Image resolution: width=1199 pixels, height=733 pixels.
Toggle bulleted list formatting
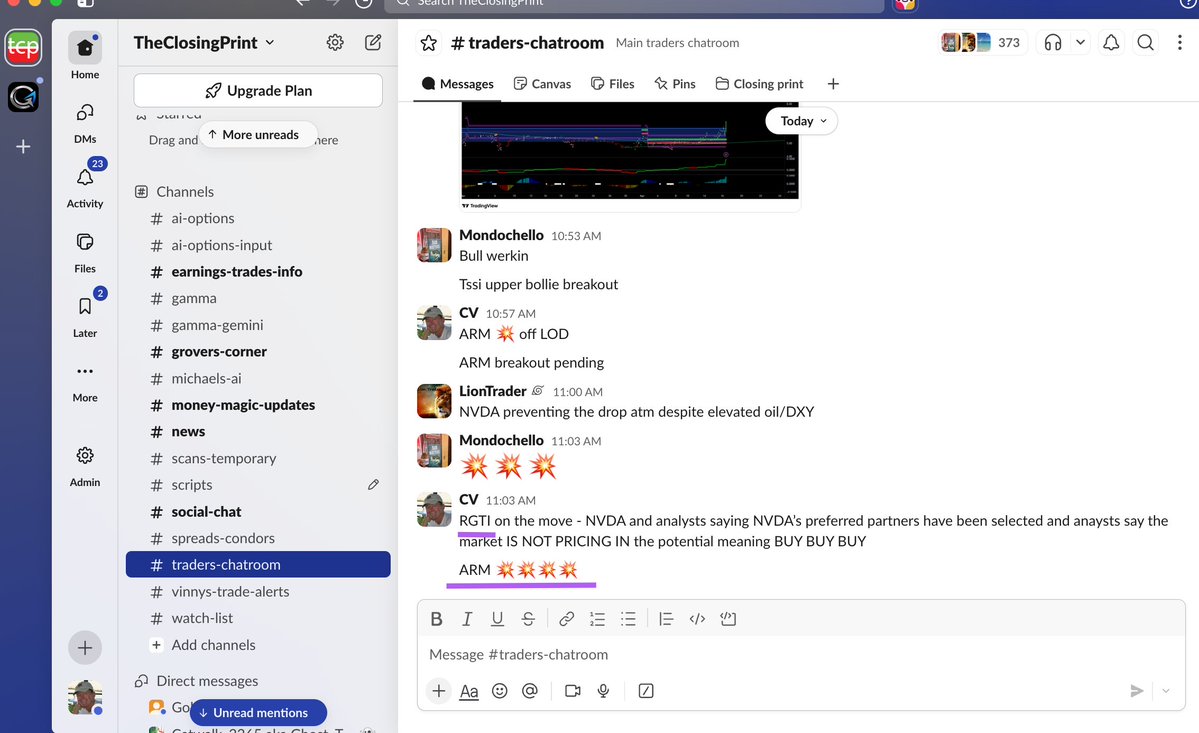click(628, 619)
